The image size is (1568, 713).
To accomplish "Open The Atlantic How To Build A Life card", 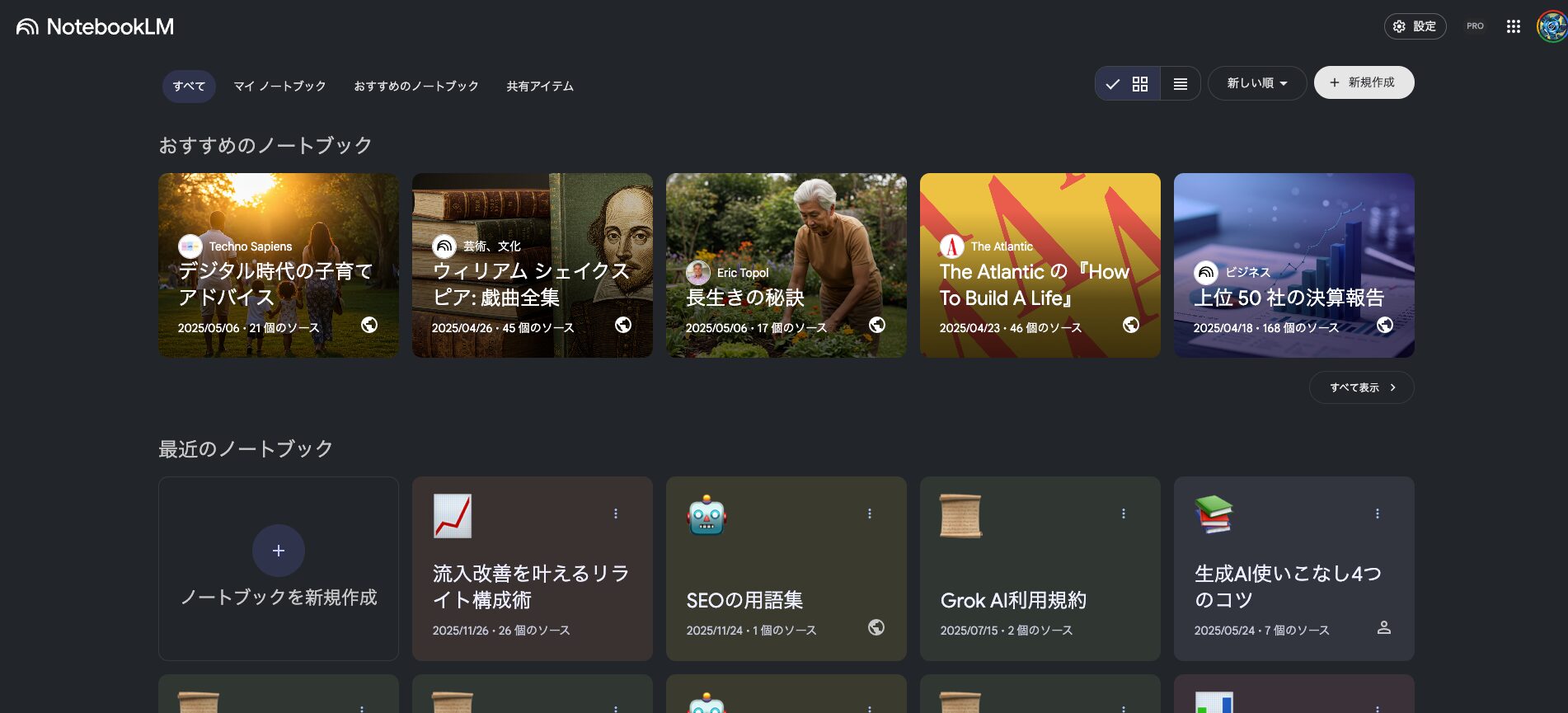I will click(1040, 265).
